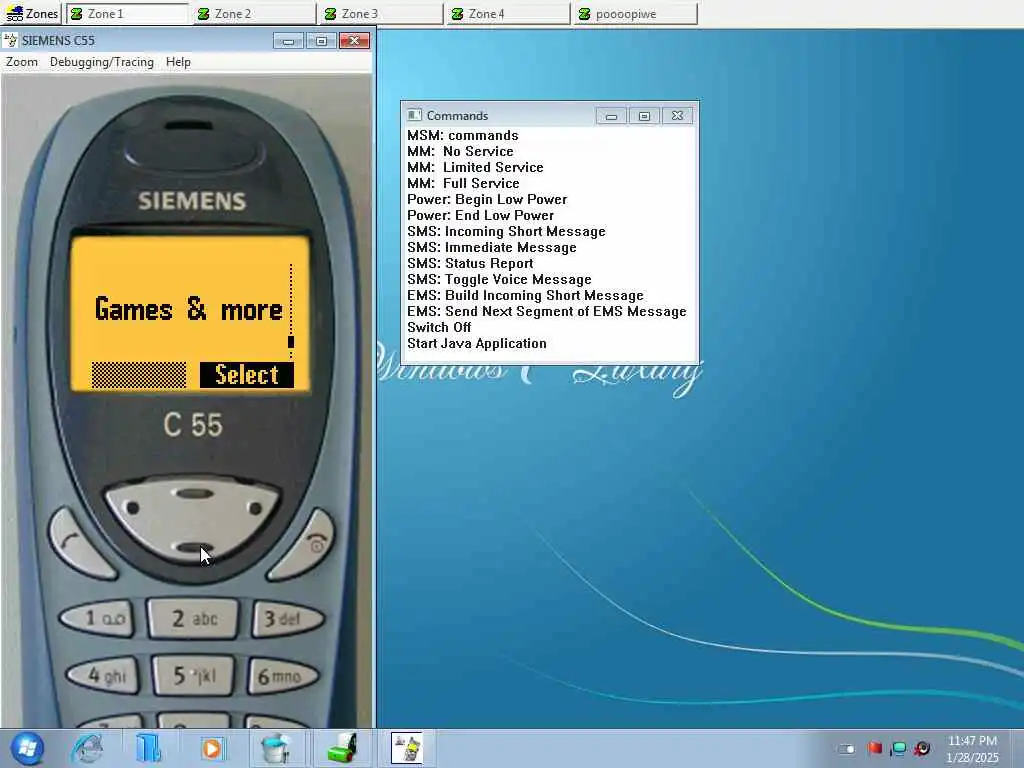Viewport: 1024px width, 768px height.
Task: Click the left softkey label on phone screen
Action: coord(138,375)
